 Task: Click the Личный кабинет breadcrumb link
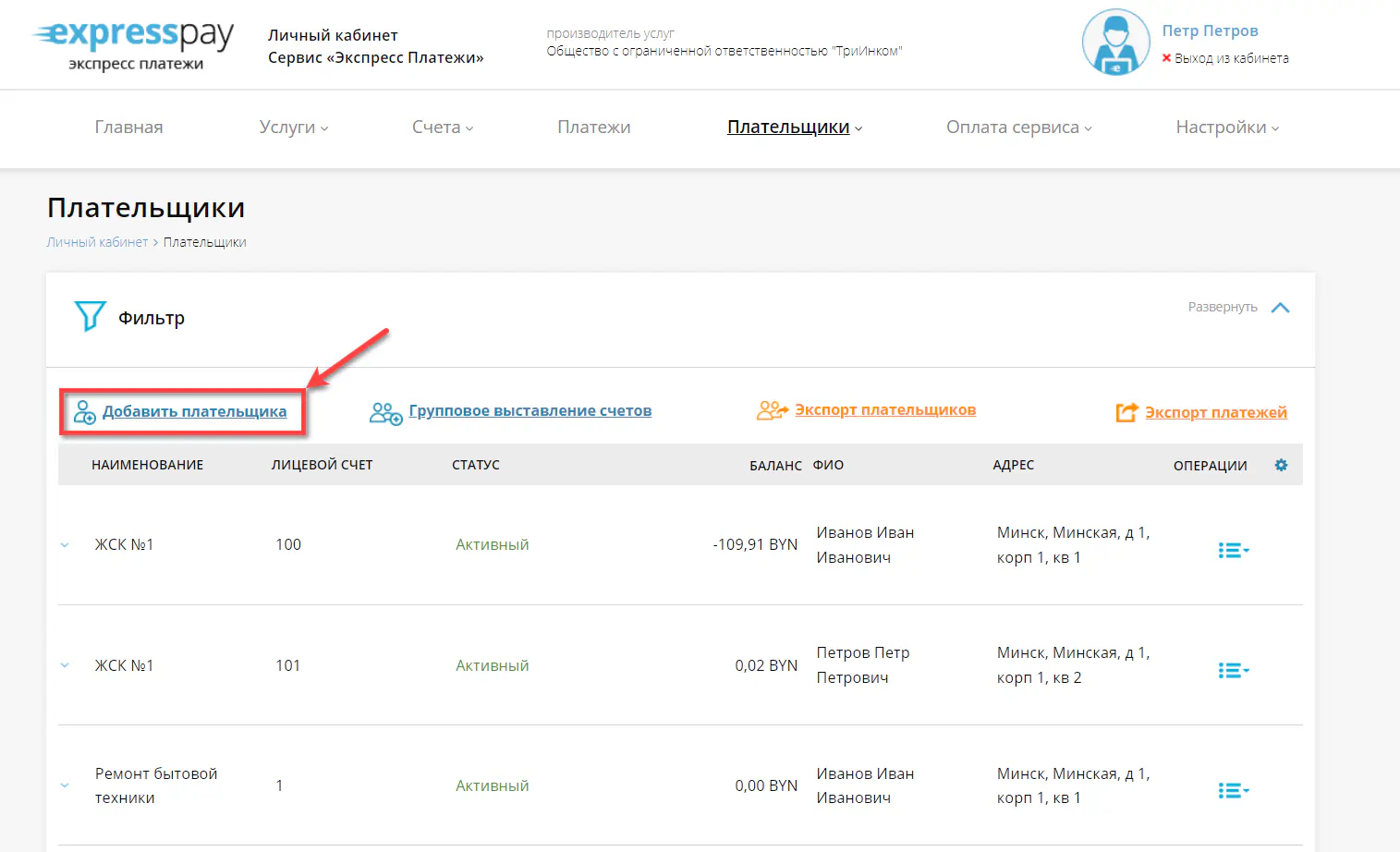(97, 242)
